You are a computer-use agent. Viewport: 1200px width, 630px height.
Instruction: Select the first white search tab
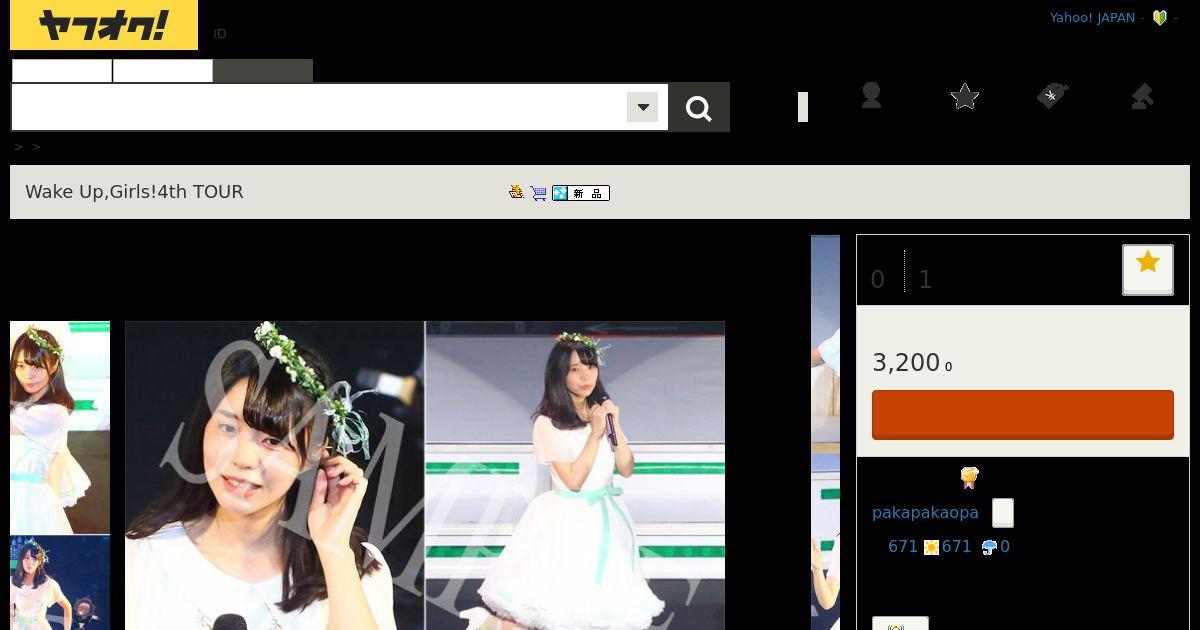(x=62, y=71)
